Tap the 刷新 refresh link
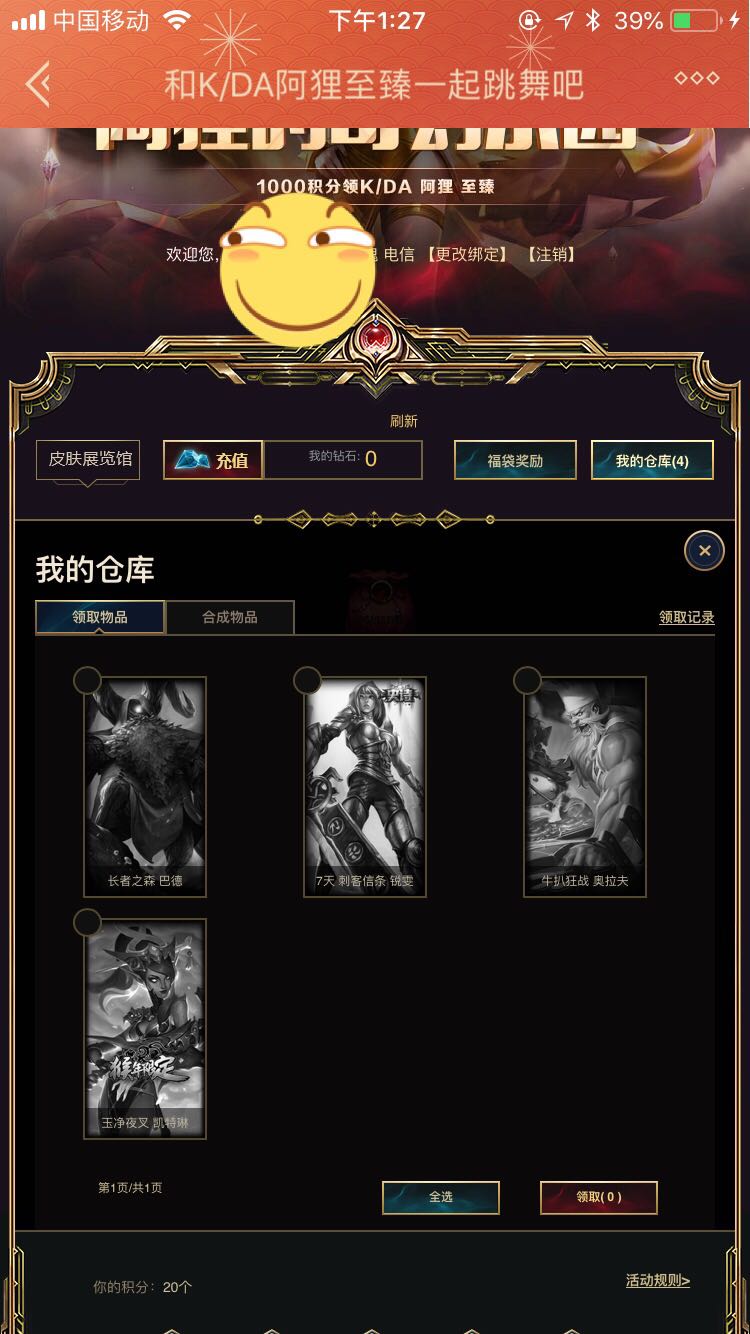This screenshot has width=750, height=1334. [404, 421]
